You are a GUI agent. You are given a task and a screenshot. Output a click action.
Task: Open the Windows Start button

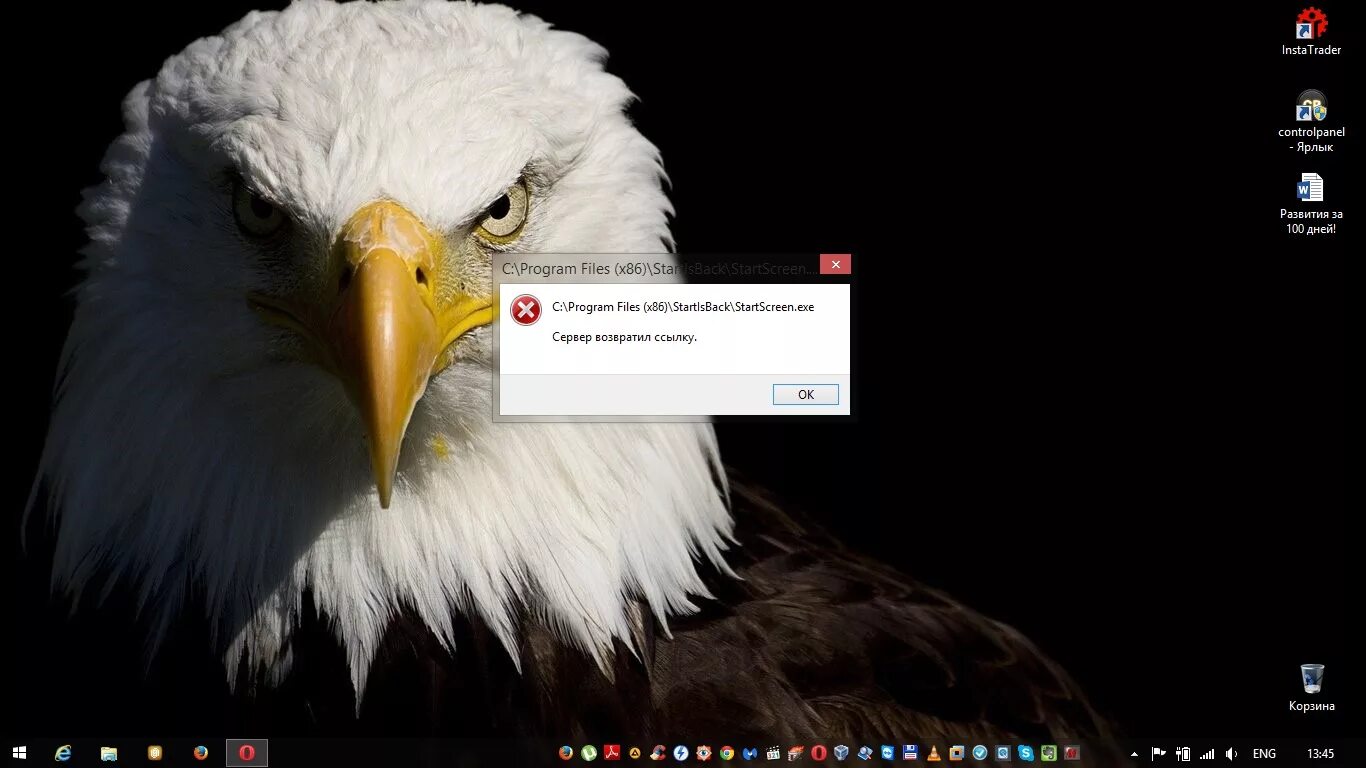click(18, 753)
